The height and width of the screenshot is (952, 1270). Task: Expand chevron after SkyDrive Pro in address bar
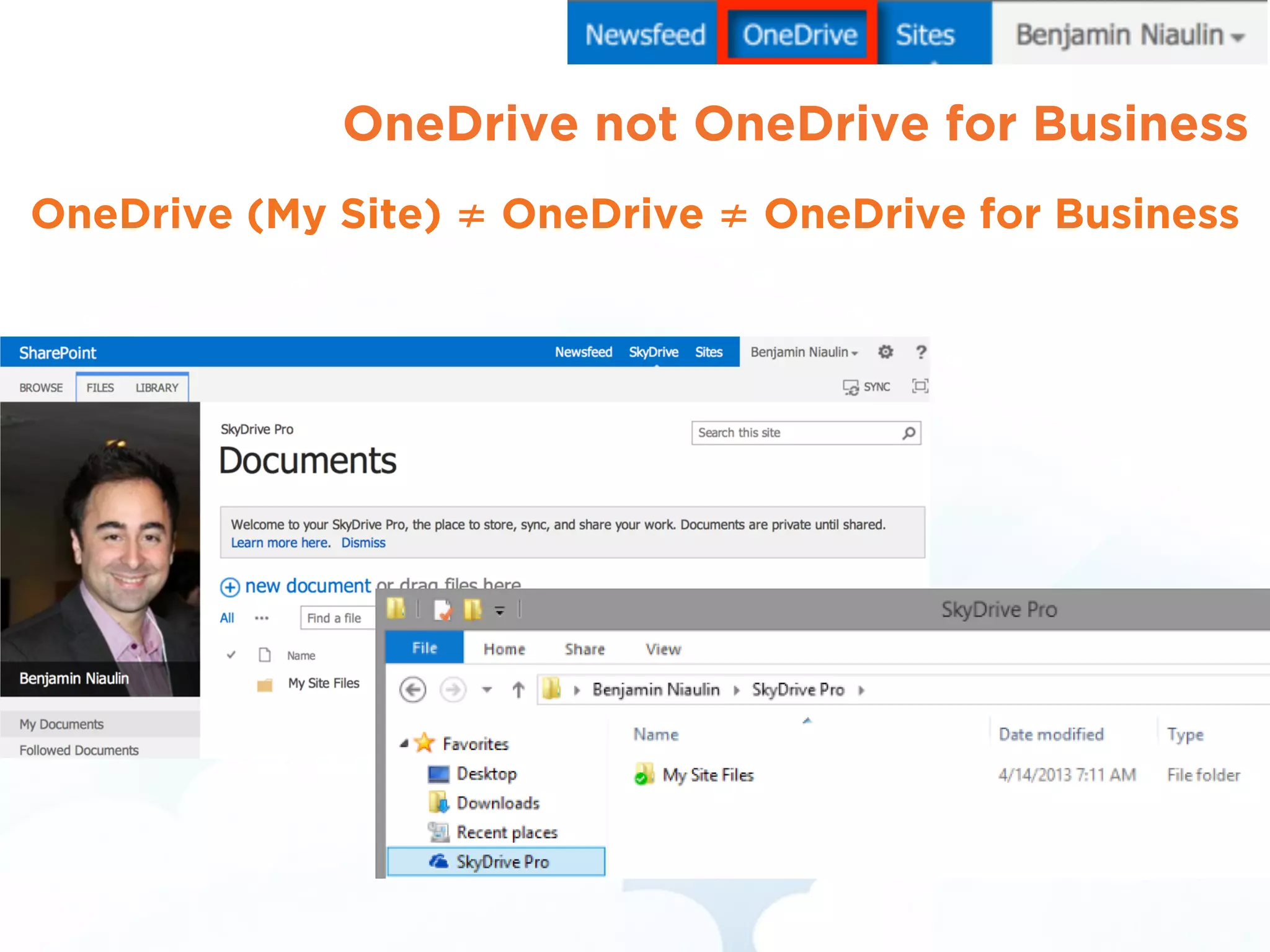pos(861,690)
